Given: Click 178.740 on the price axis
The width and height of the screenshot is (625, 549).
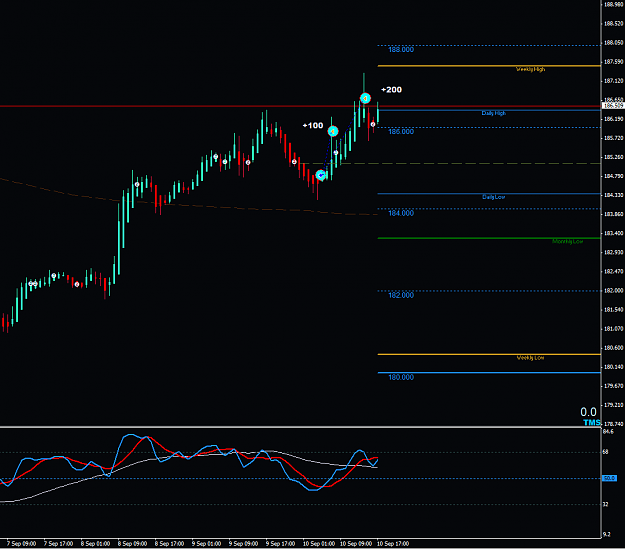Looking at the screenshot, I should click(613, 424).
